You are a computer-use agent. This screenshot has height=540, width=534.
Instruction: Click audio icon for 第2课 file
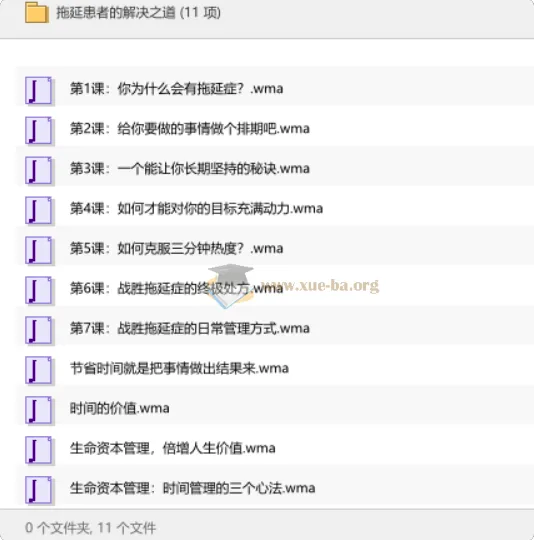[39, 131]
